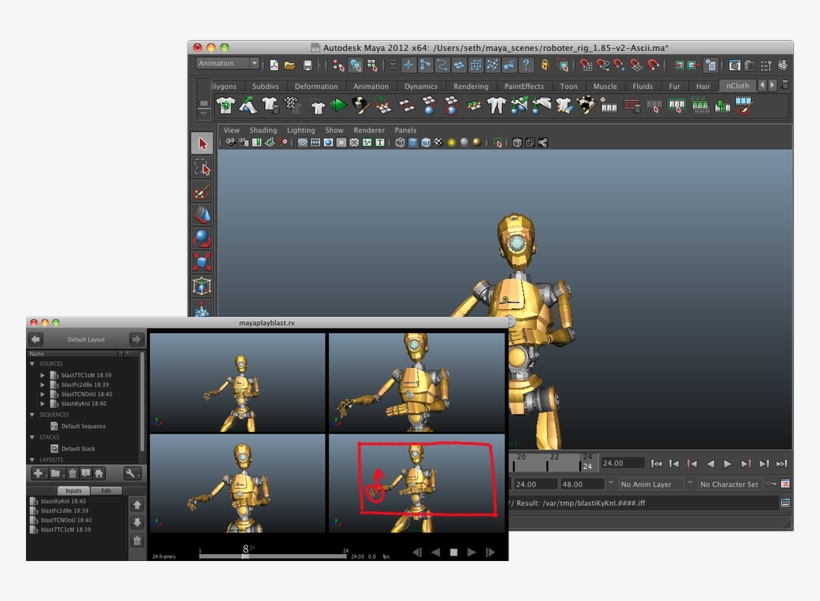The image size is (820, 601).
Task: Open the viewport Shading menu
Action: pos(263,130)
